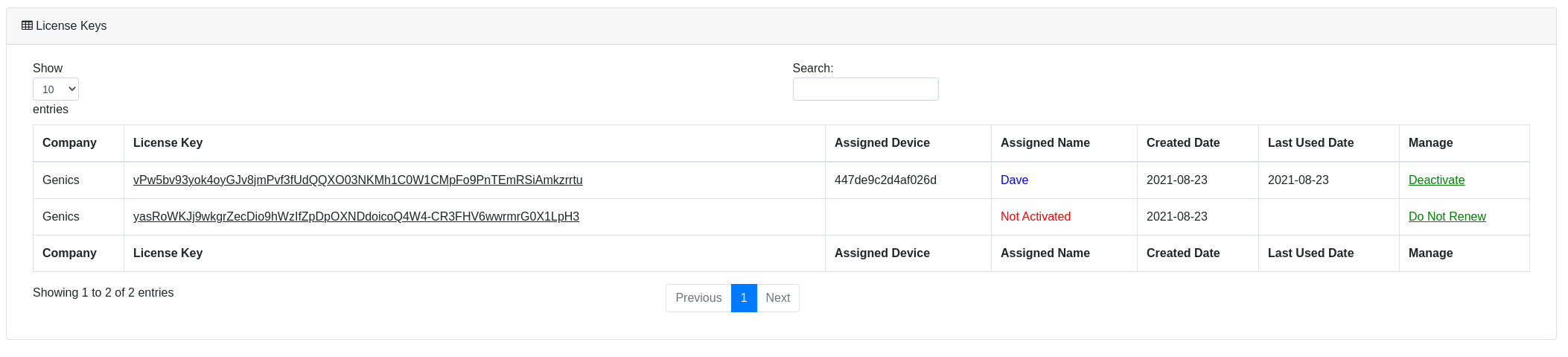This screenshot has height=357, width=1568.
Task: Open the Show entries dropdown
Action: pos(56,89)
